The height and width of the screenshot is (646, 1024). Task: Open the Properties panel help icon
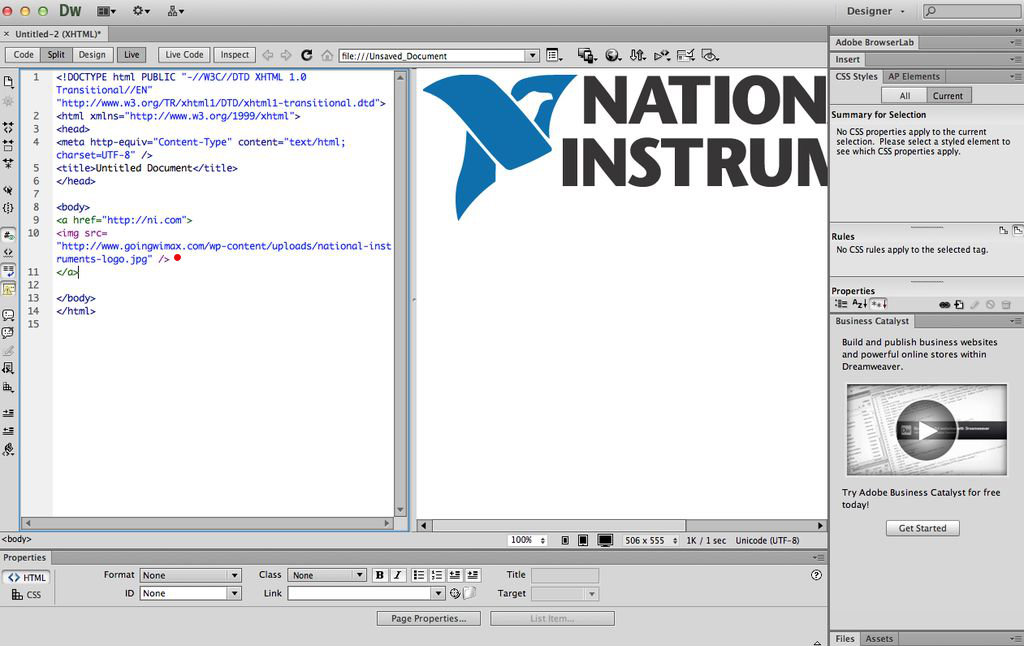click(x=816, y=575)
